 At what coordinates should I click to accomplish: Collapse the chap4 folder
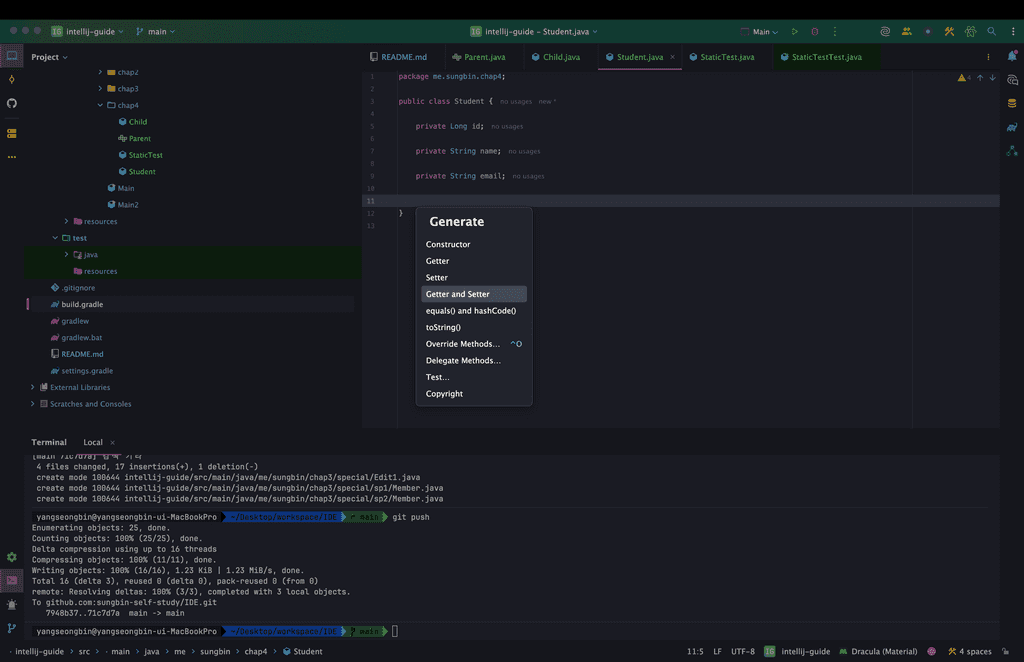(100, 105)
